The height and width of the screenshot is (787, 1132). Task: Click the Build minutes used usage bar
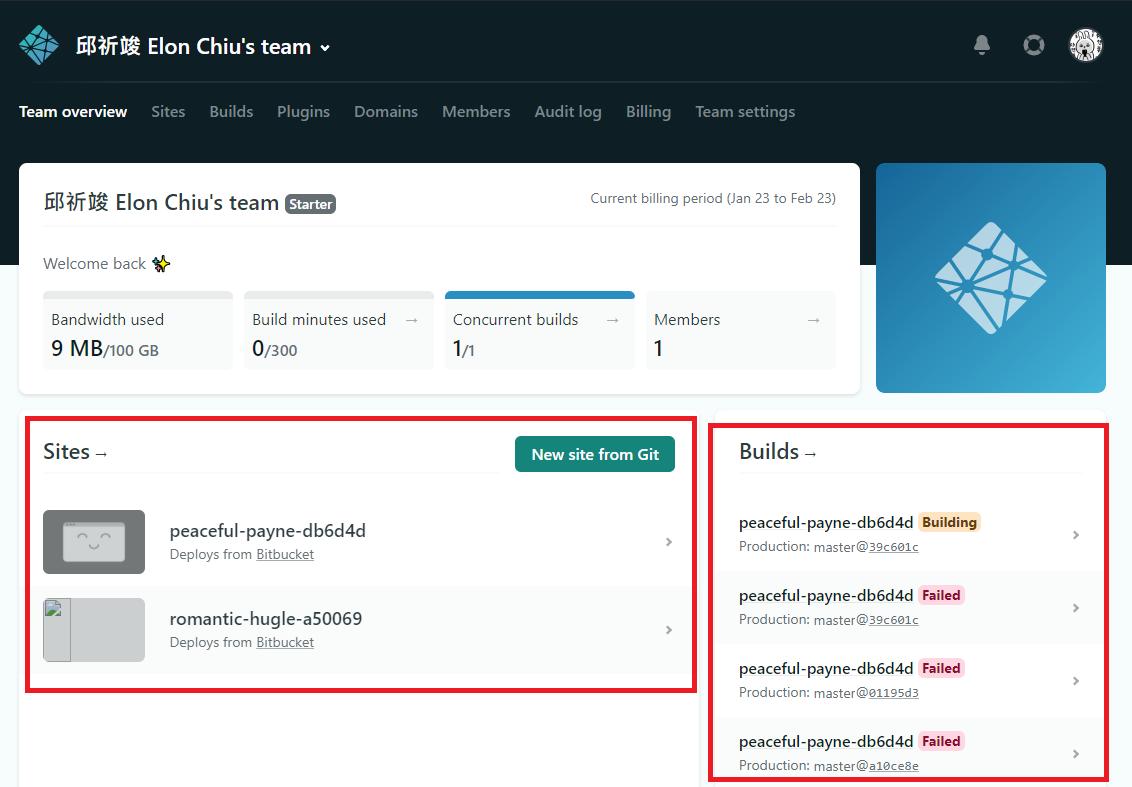pyautogui.click(x=339, y=295)
